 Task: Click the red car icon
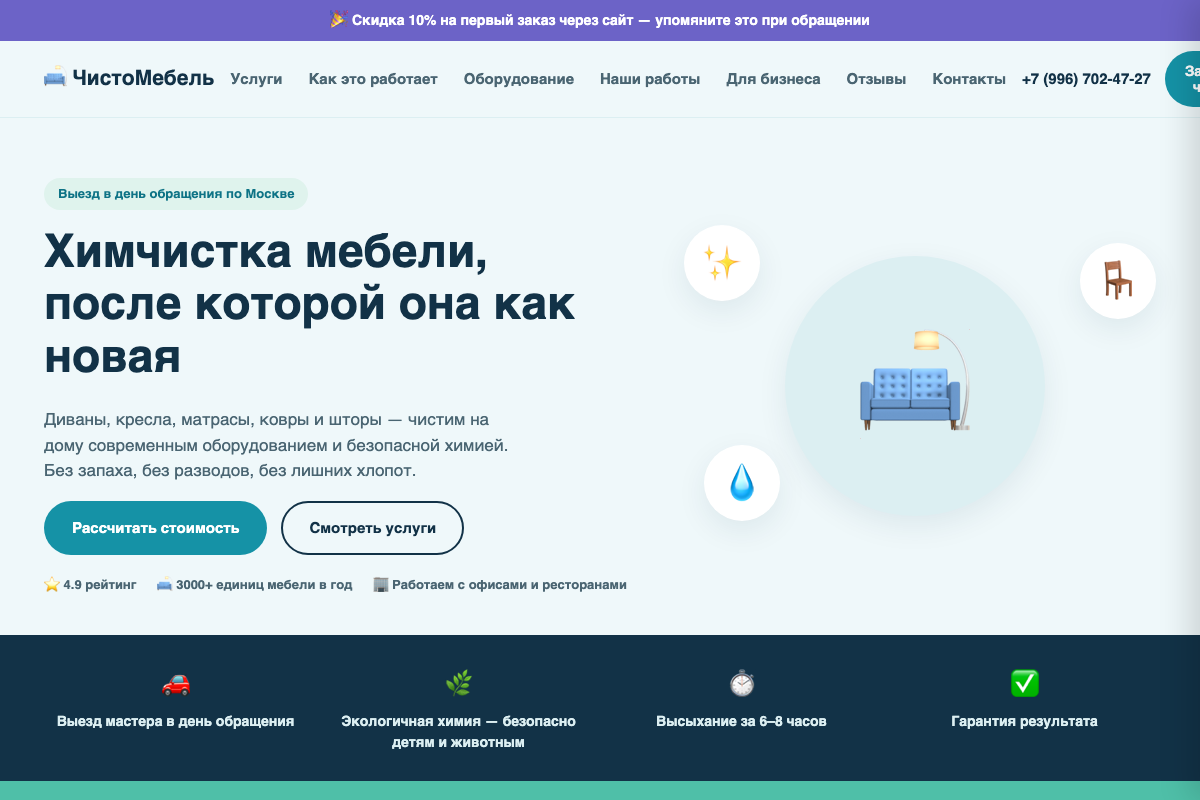[176, 684]
